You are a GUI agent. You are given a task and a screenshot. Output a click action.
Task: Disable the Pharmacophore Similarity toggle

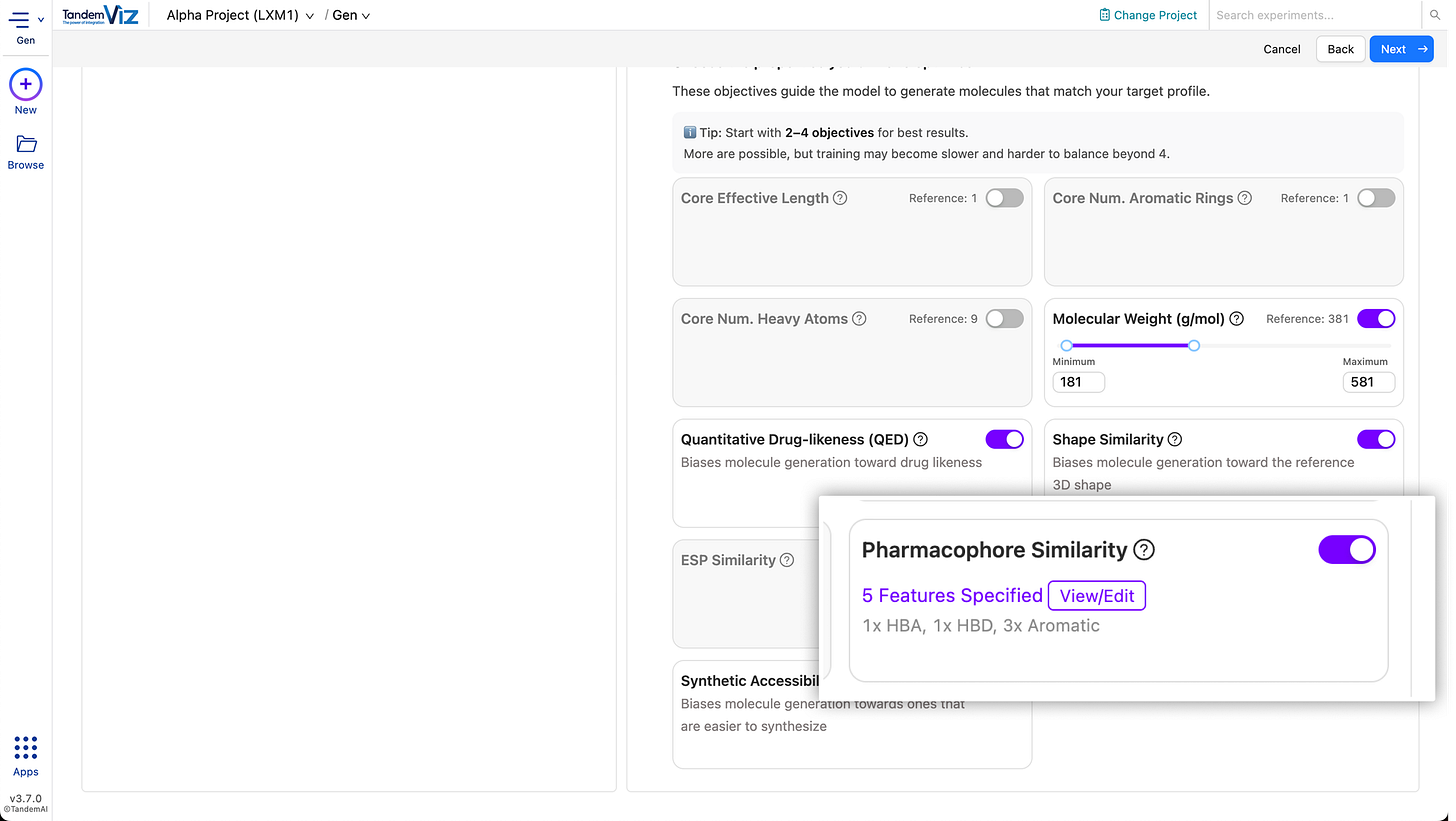point(1347,549)
